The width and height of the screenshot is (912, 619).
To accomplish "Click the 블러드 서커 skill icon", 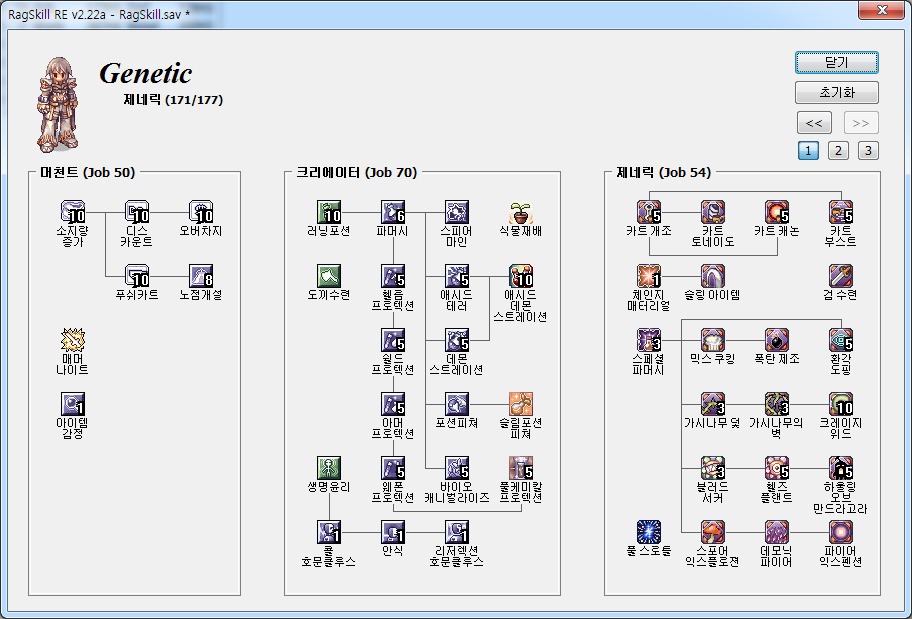I will pyautogui.click(x=712, y=468).
